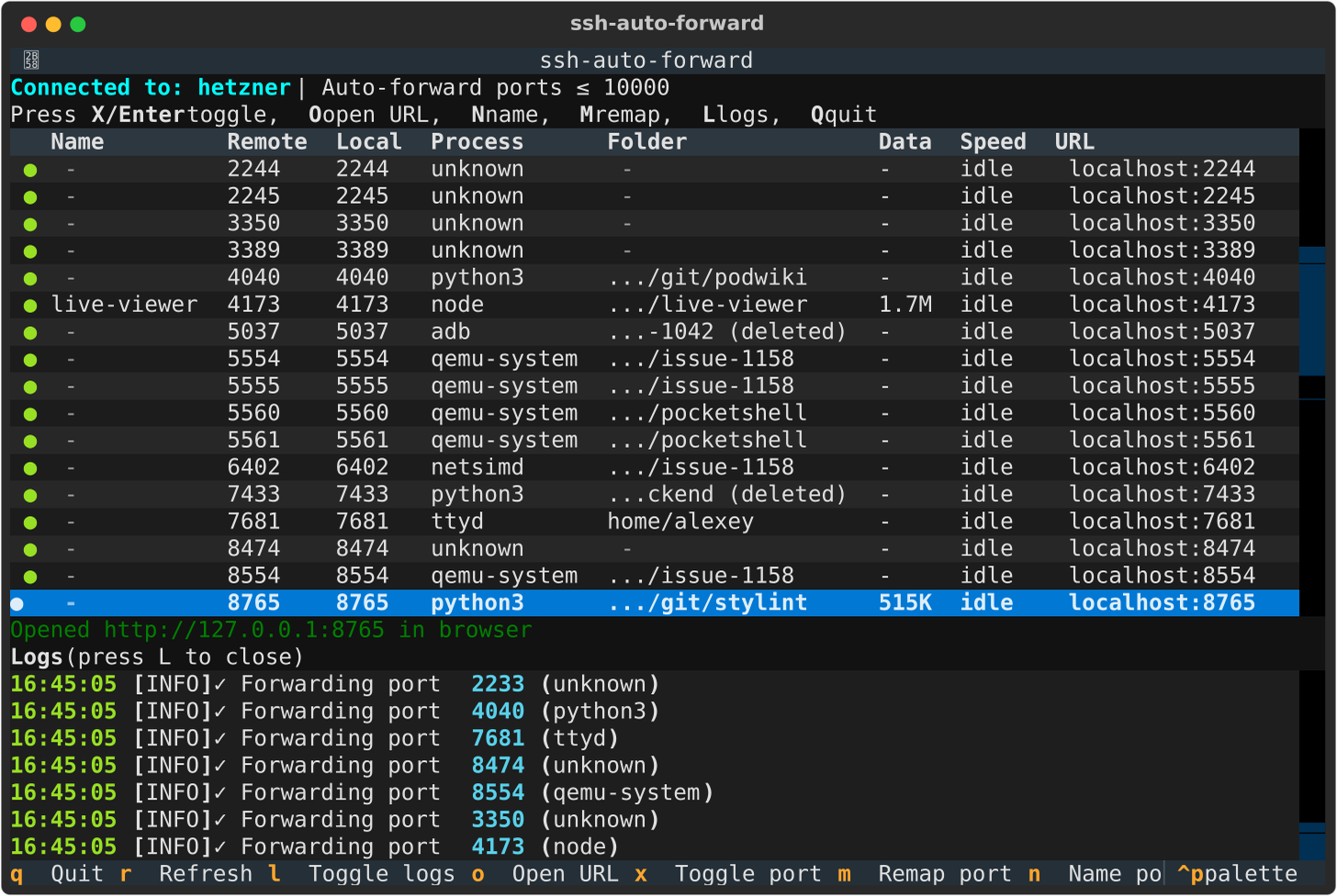The width and height of the screenshot is (1337, 896).
Task: Toggle status dot for live-viewer row
Action: [30, 305]
